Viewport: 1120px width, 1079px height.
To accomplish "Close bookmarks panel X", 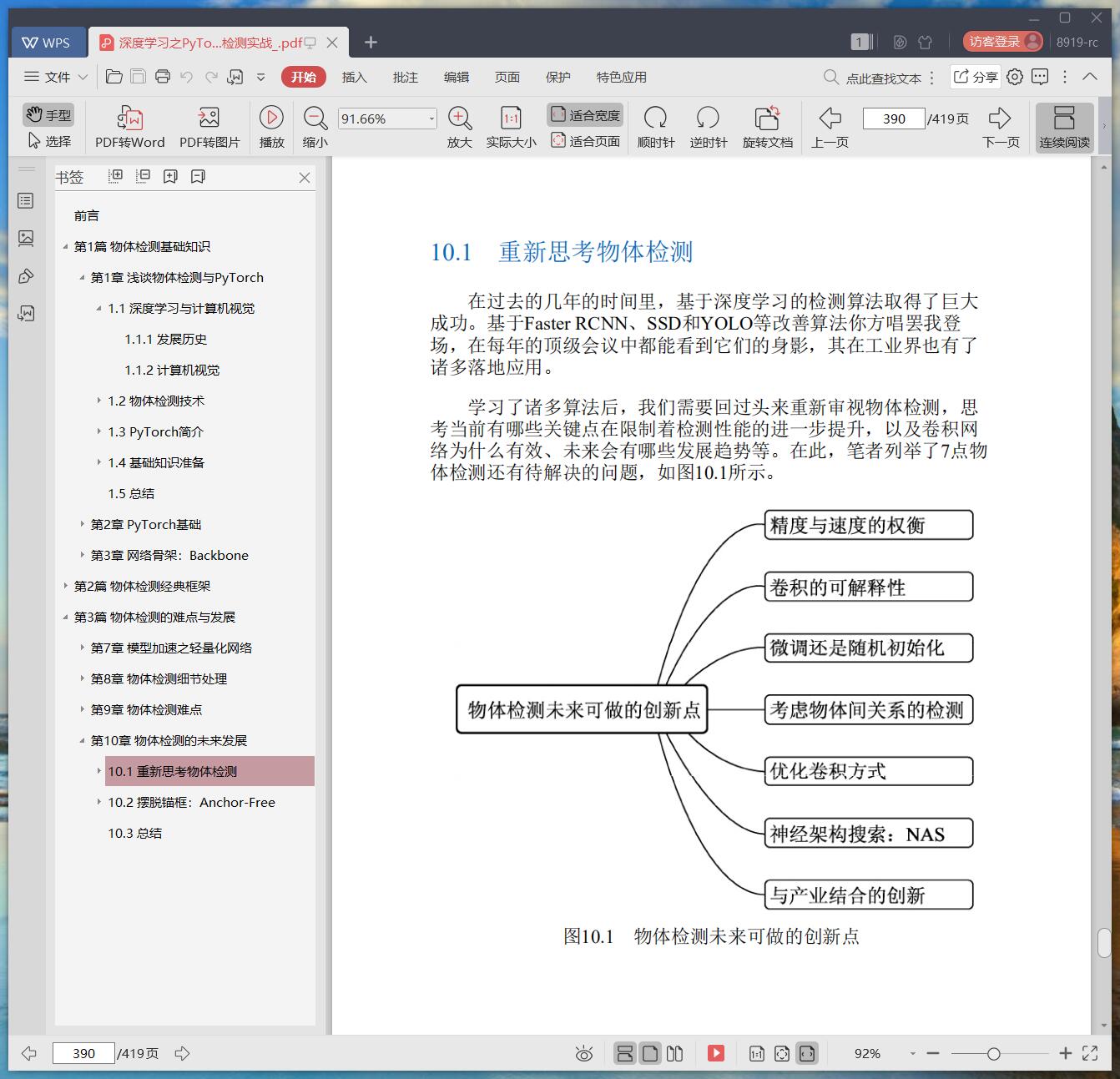I will (305, 177).
